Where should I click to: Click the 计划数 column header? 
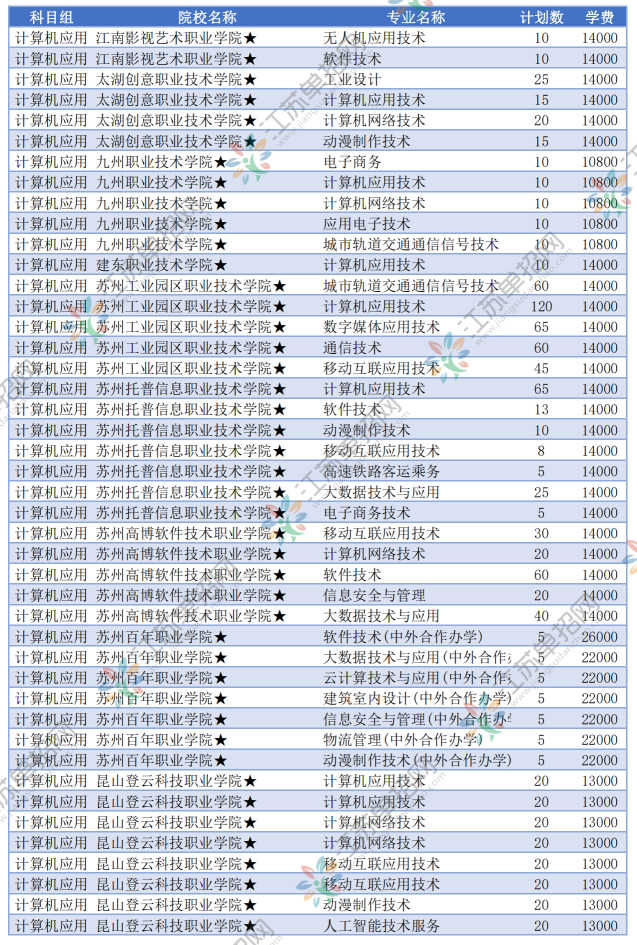(x=541, y=17)
